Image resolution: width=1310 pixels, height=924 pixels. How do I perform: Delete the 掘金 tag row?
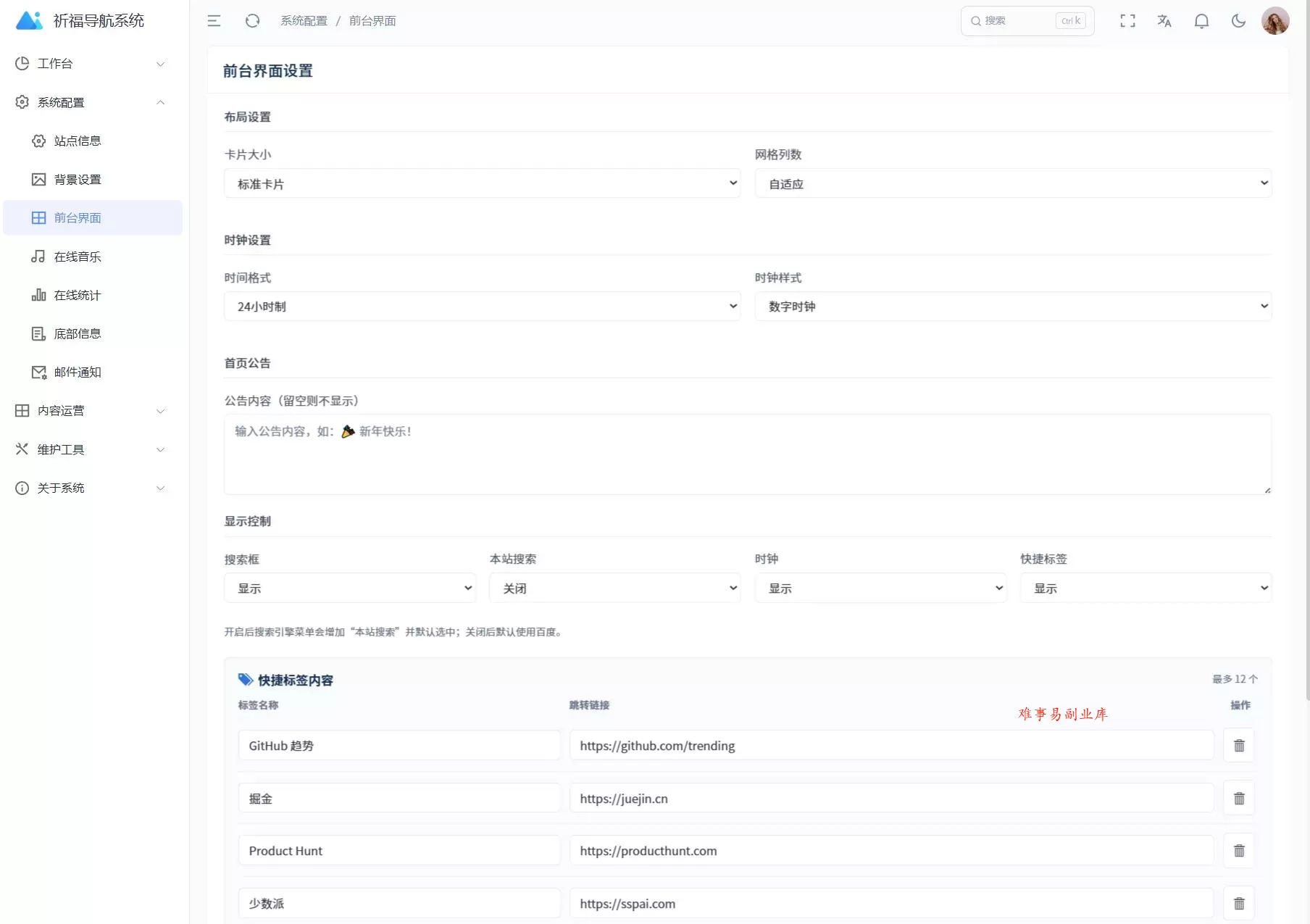[x=1239, y=799]
